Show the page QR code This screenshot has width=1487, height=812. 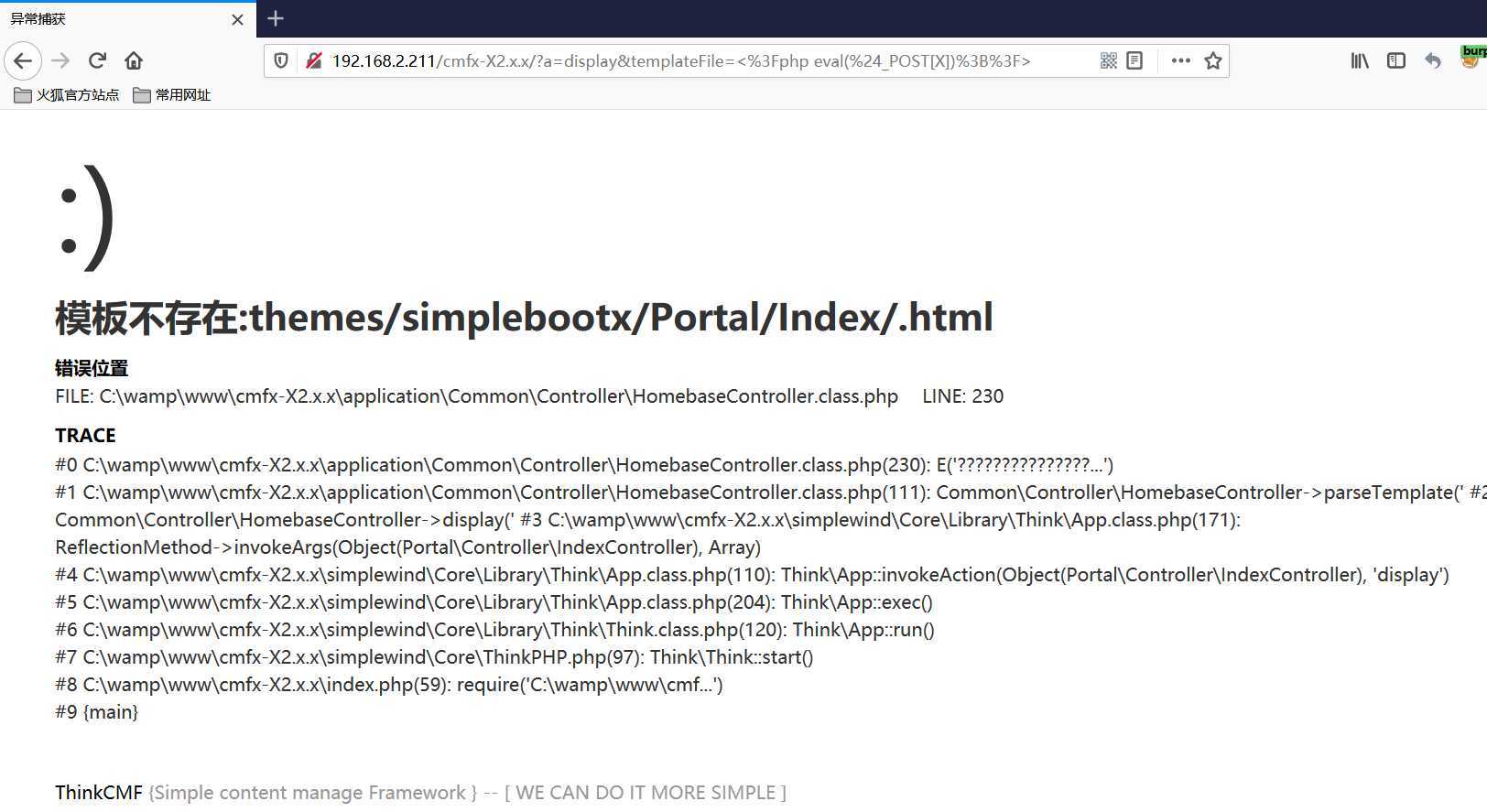[1108, 61]
